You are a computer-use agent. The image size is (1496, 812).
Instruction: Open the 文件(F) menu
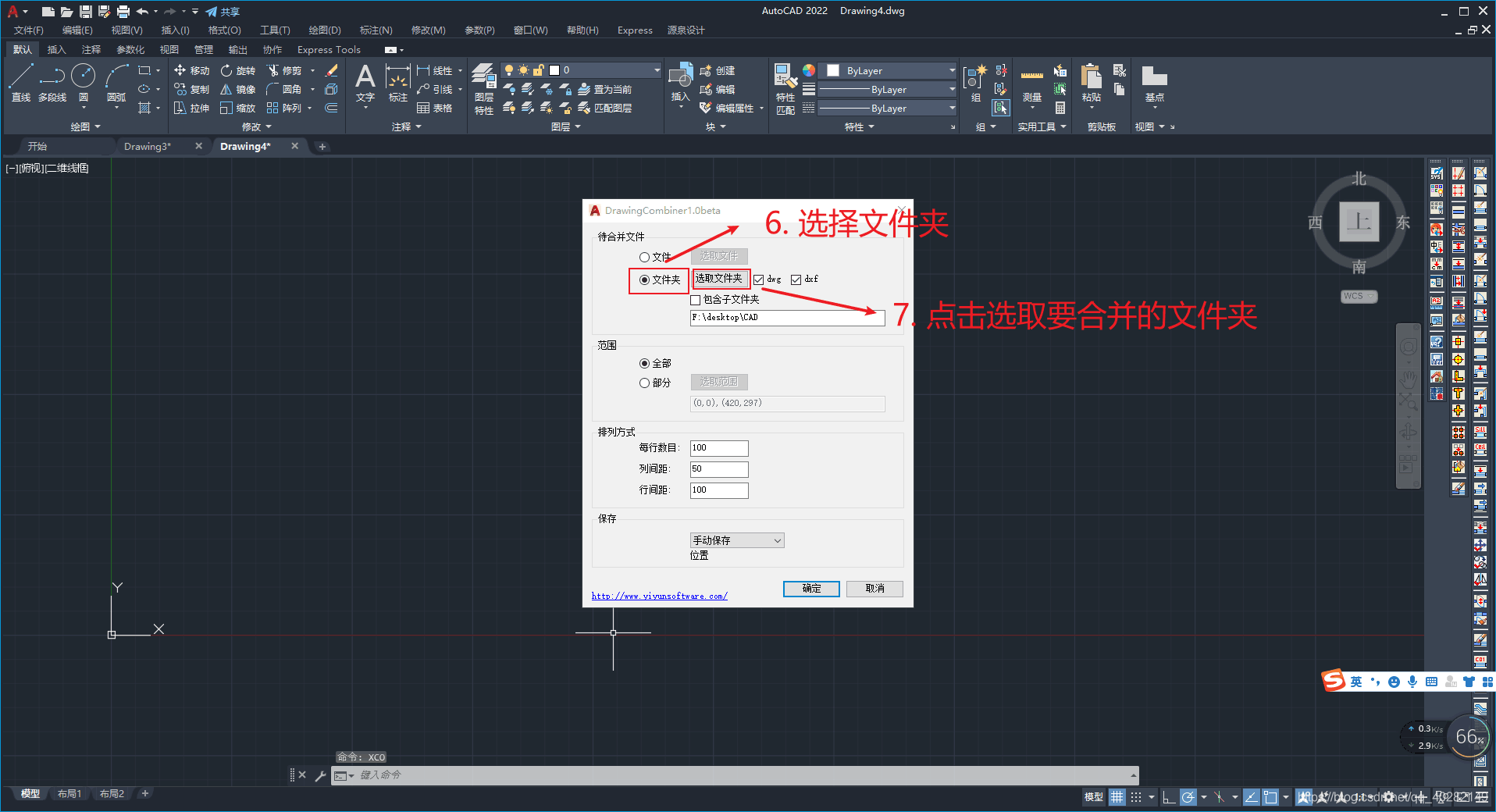pos(29,30)
